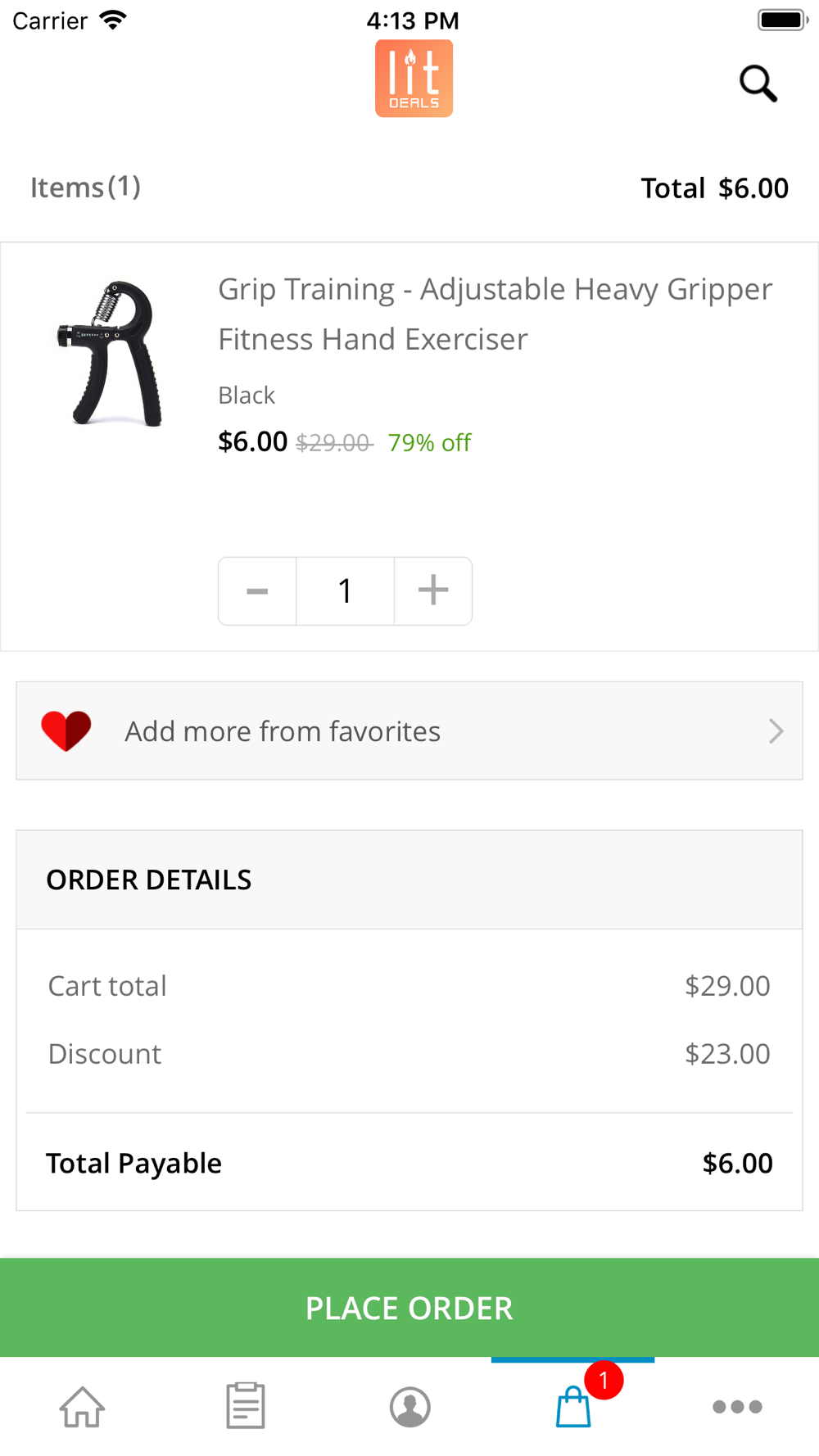819x1456 pixels.
Task: Decrease item quantity with minus button
Action: tap(257, 591)
